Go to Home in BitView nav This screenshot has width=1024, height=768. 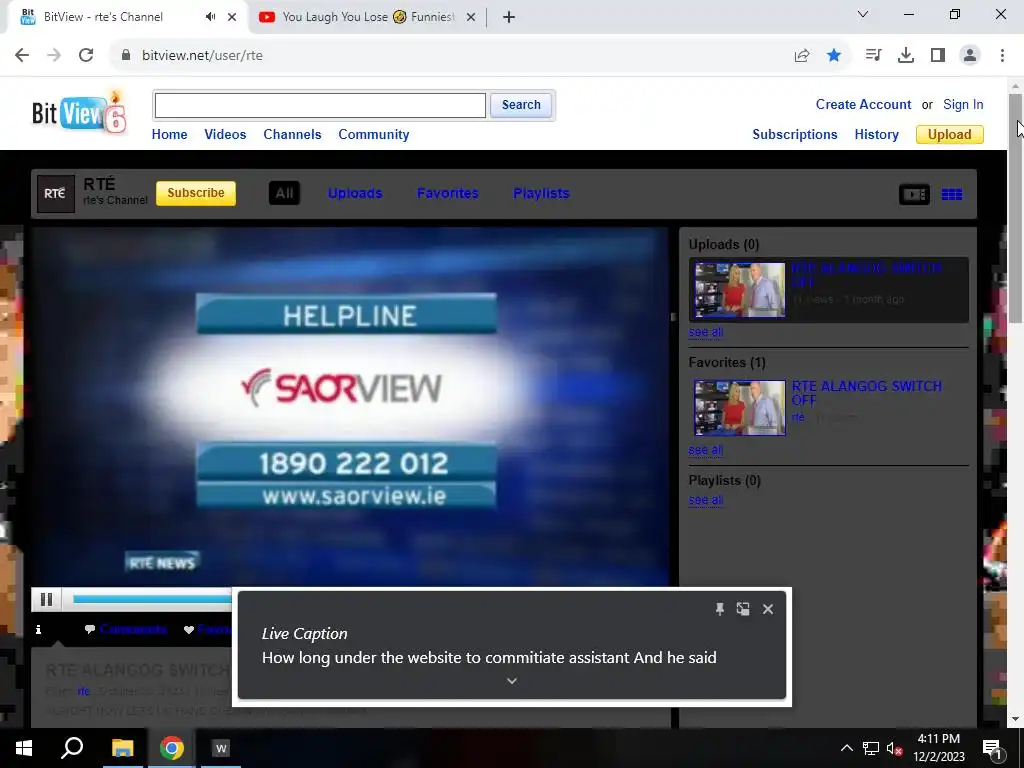(x=169, y=135)
